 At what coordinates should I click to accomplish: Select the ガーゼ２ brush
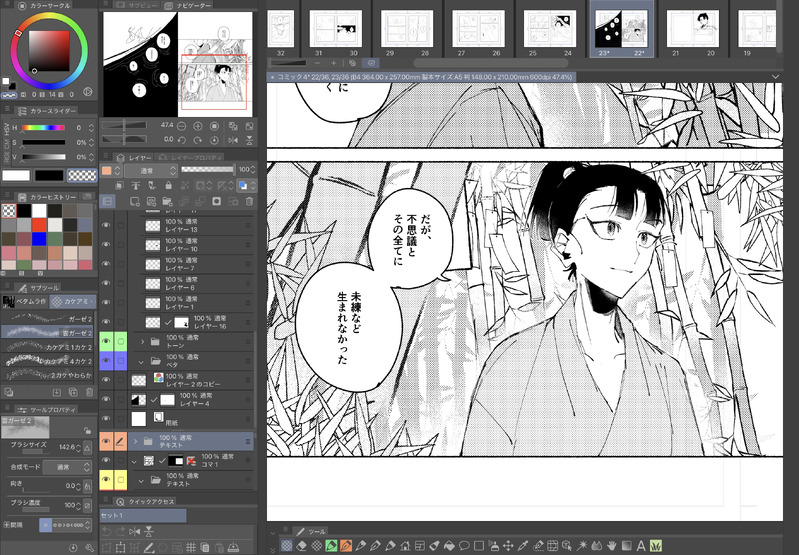(48, 319)
